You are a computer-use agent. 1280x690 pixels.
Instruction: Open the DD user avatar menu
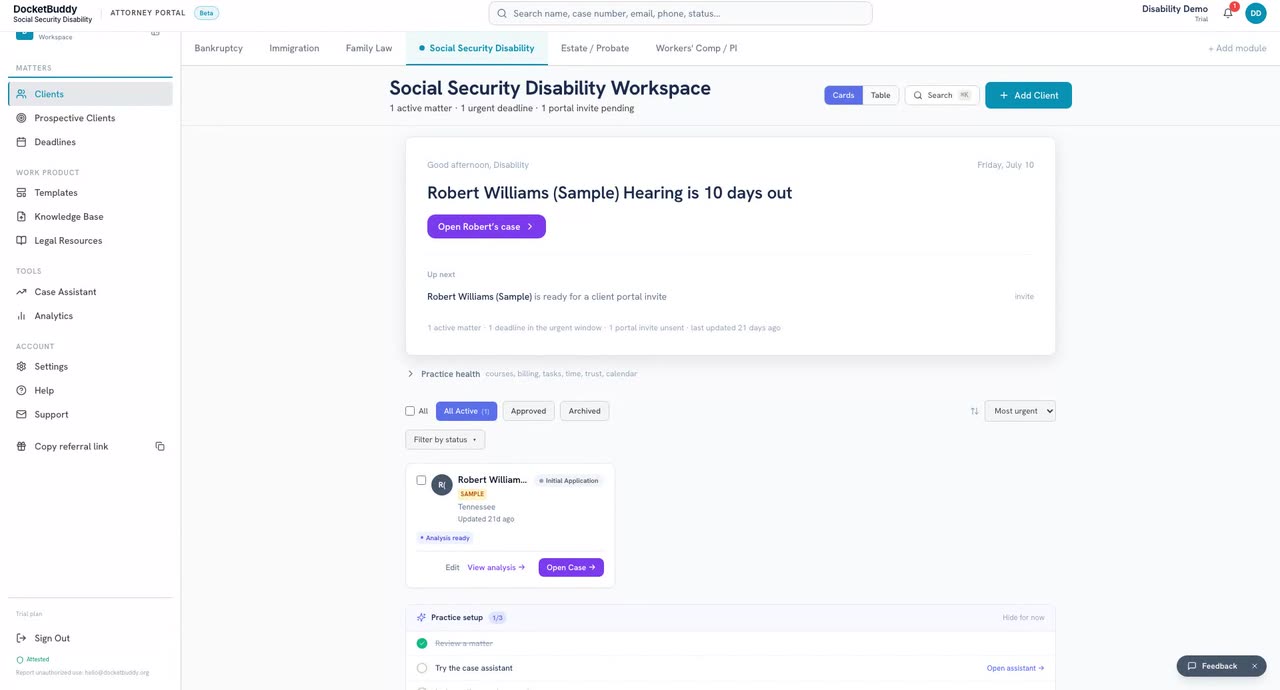pyautogui.click(x=1256, y=13)
